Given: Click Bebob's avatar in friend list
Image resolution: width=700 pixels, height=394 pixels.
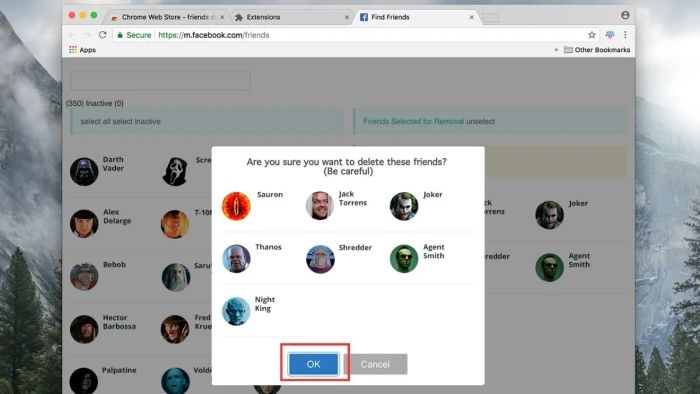Looking at the screenshot, I should coord(84,276).
